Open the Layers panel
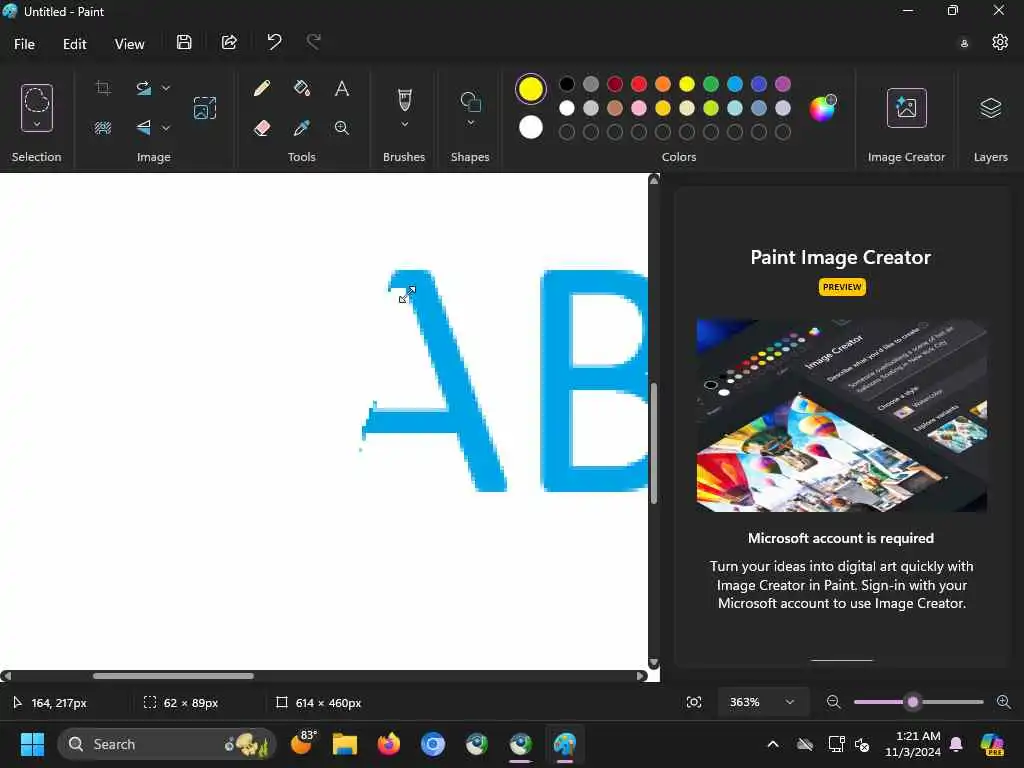 (x=991, y=108)
